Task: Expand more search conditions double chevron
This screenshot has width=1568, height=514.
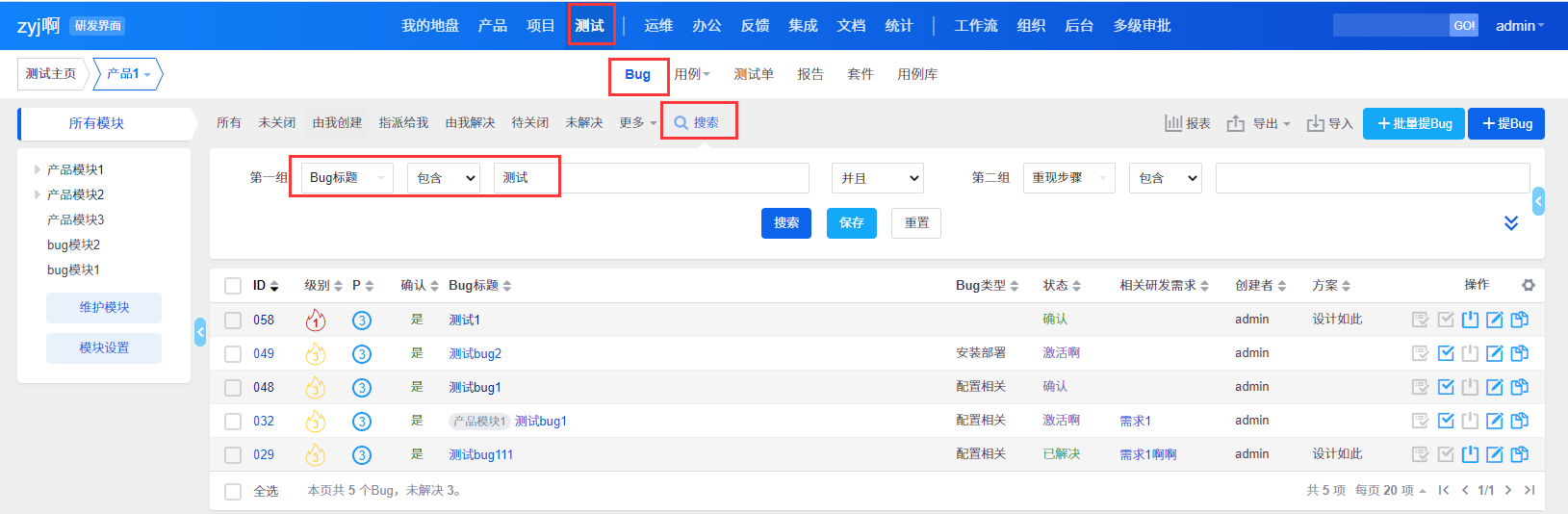Action: (x=1511, y=223)
